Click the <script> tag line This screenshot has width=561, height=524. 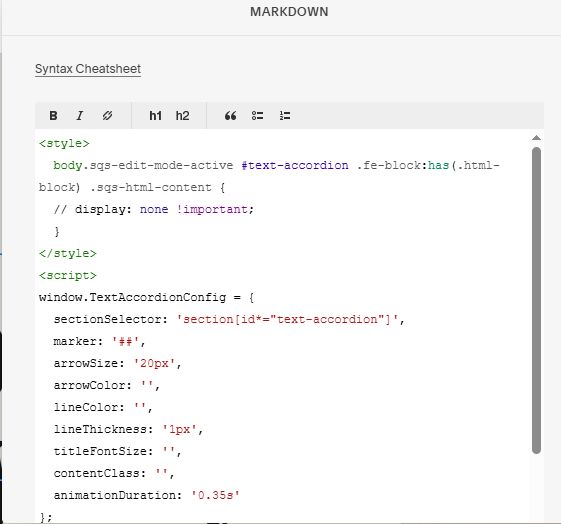[68, 276]
